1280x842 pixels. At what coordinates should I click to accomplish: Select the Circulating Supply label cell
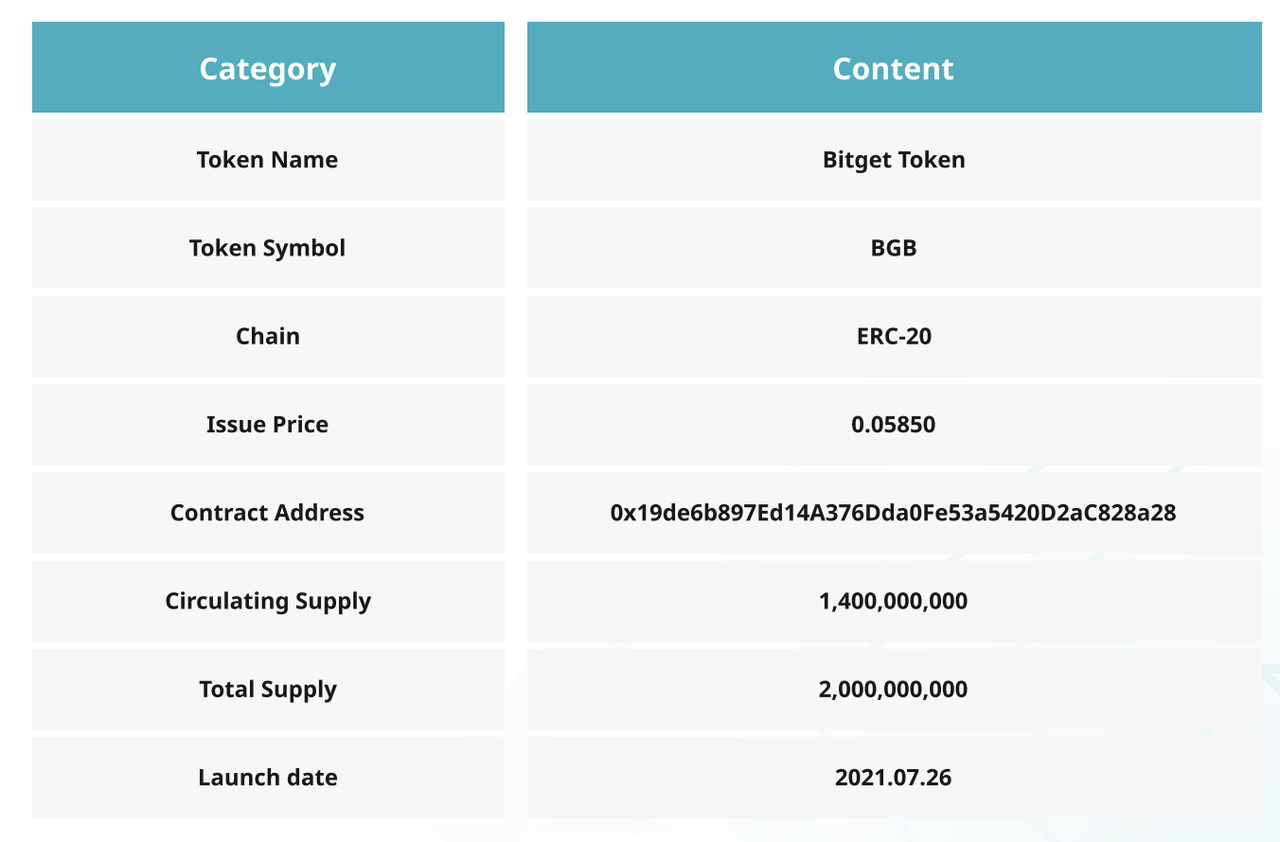click(x=267, y=601)
